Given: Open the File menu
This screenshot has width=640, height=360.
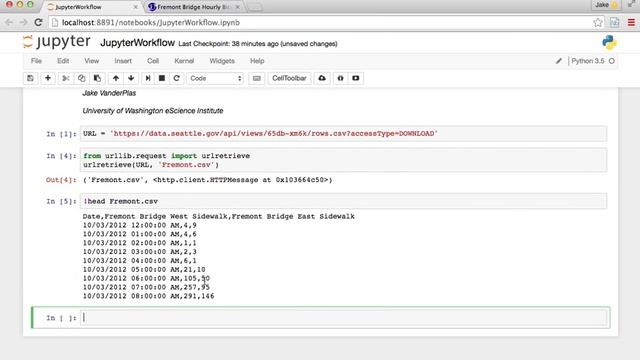Looking at the screenshot, I should pos(36,61).
